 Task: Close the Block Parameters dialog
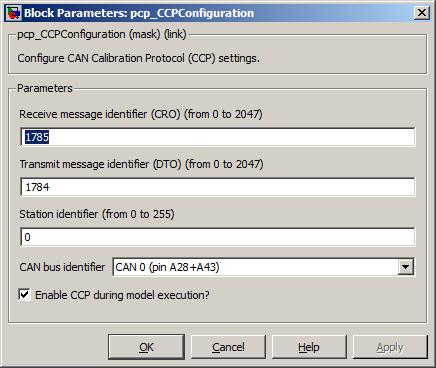point(422,13)
